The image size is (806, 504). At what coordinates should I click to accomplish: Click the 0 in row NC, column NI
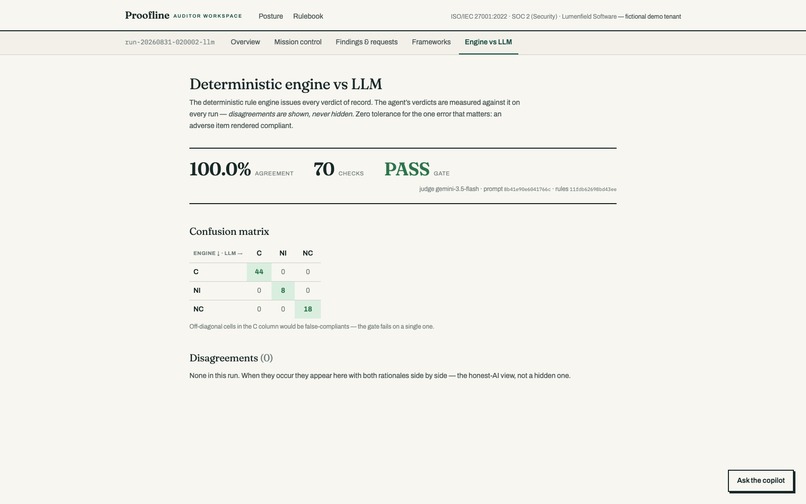283,309
